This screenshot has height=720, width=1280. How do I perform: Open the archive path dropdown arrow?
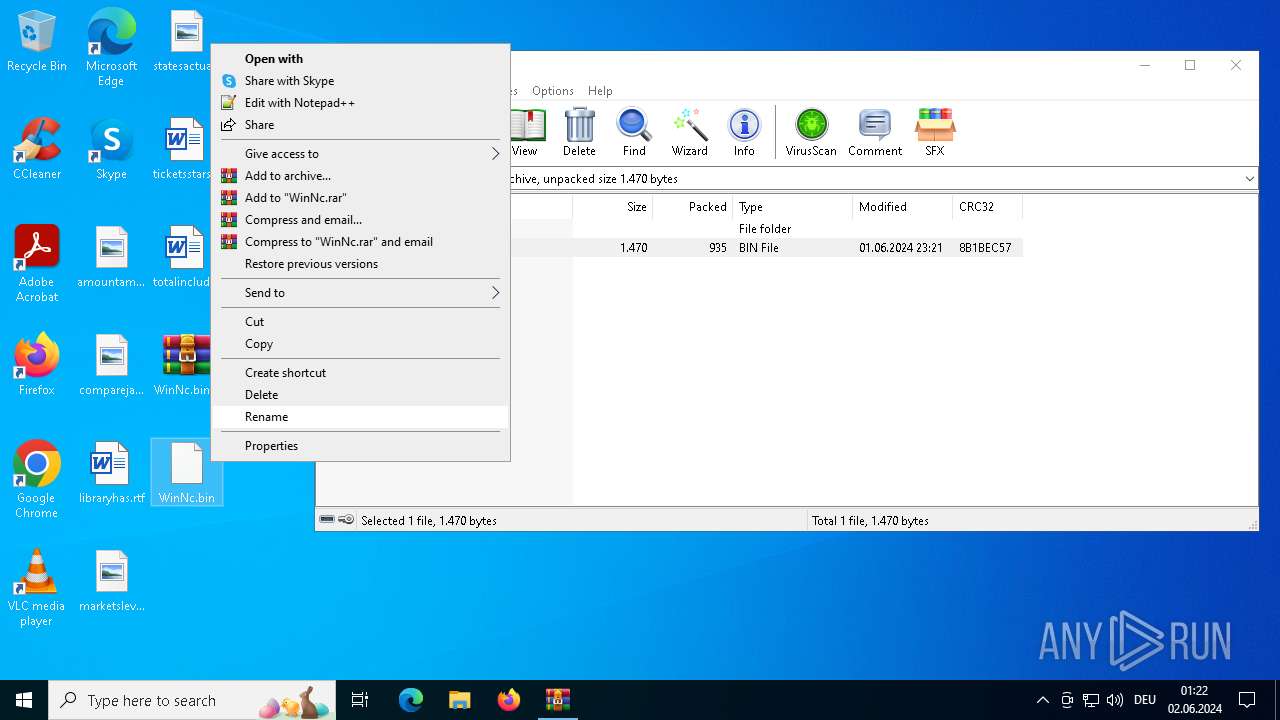1249,179
